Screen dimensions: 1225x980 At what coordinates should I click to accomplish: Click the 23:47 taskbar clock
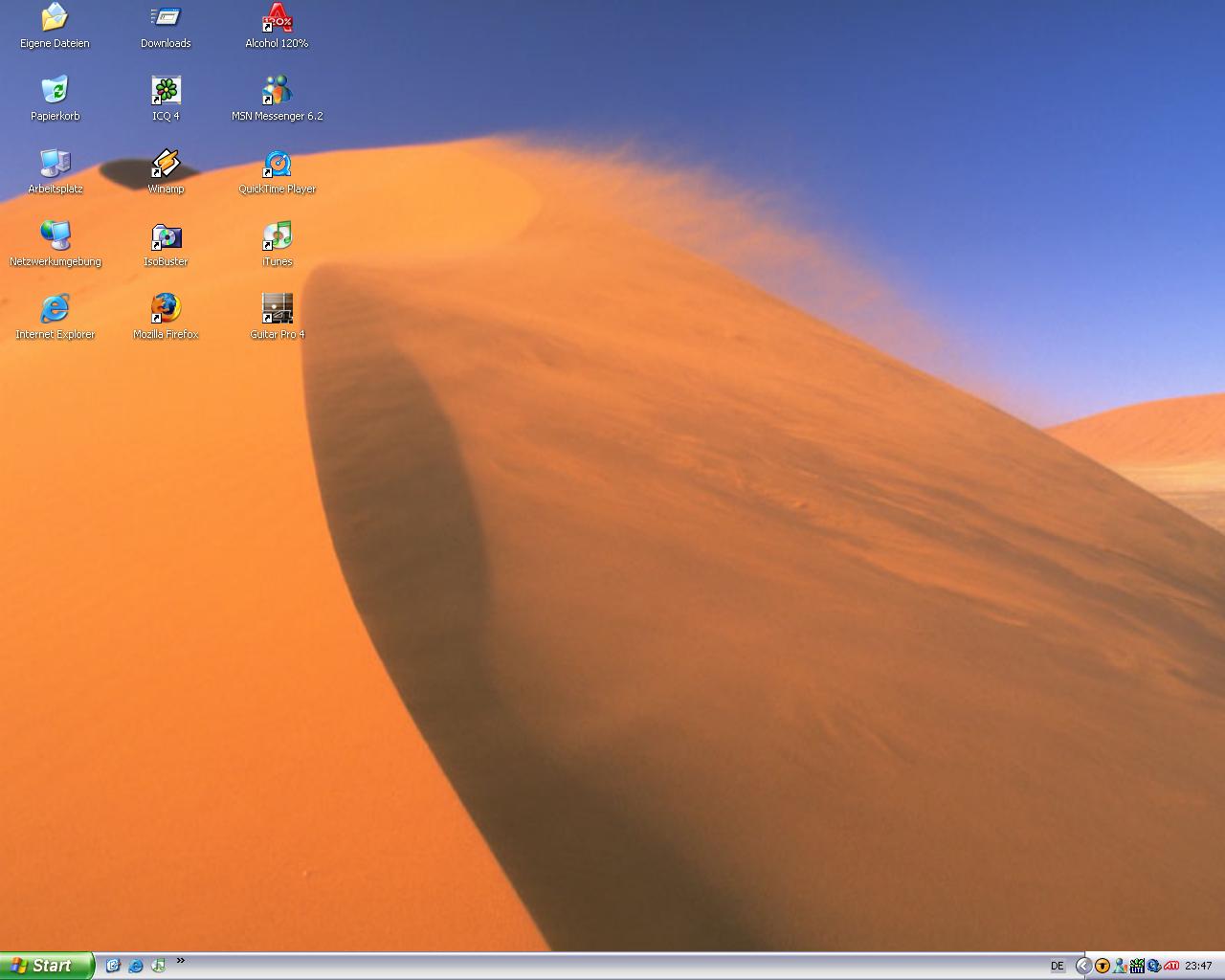tap(1198, 966)
